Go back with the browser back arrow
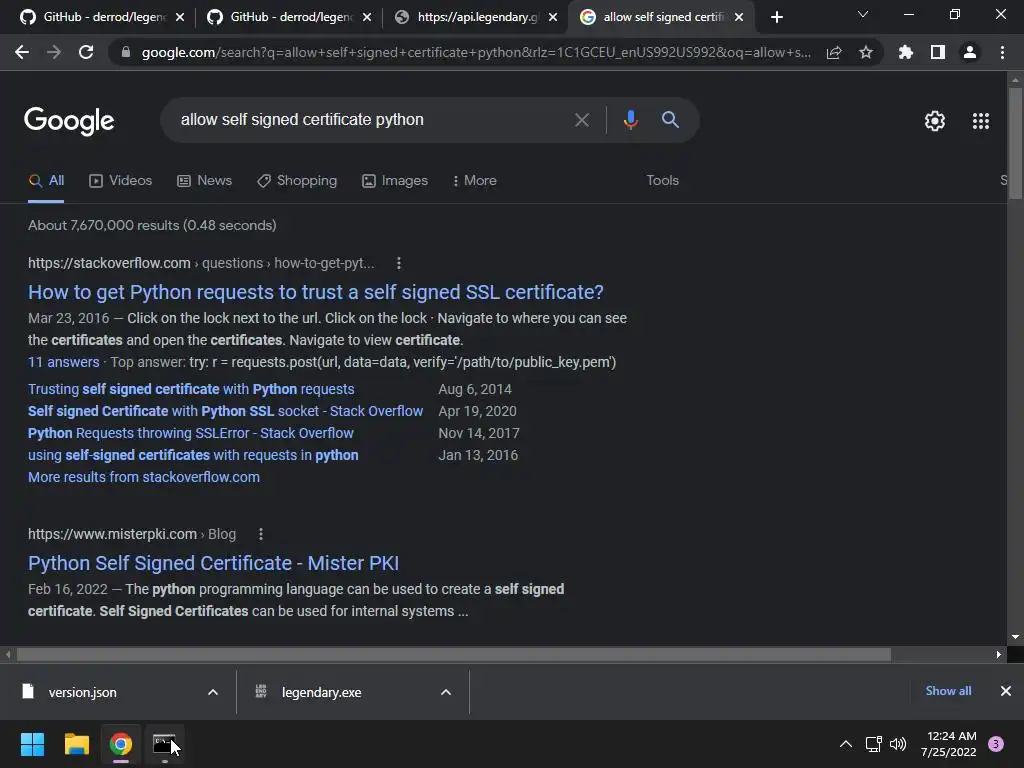The image size is (1024, 768). coord(22,52)
